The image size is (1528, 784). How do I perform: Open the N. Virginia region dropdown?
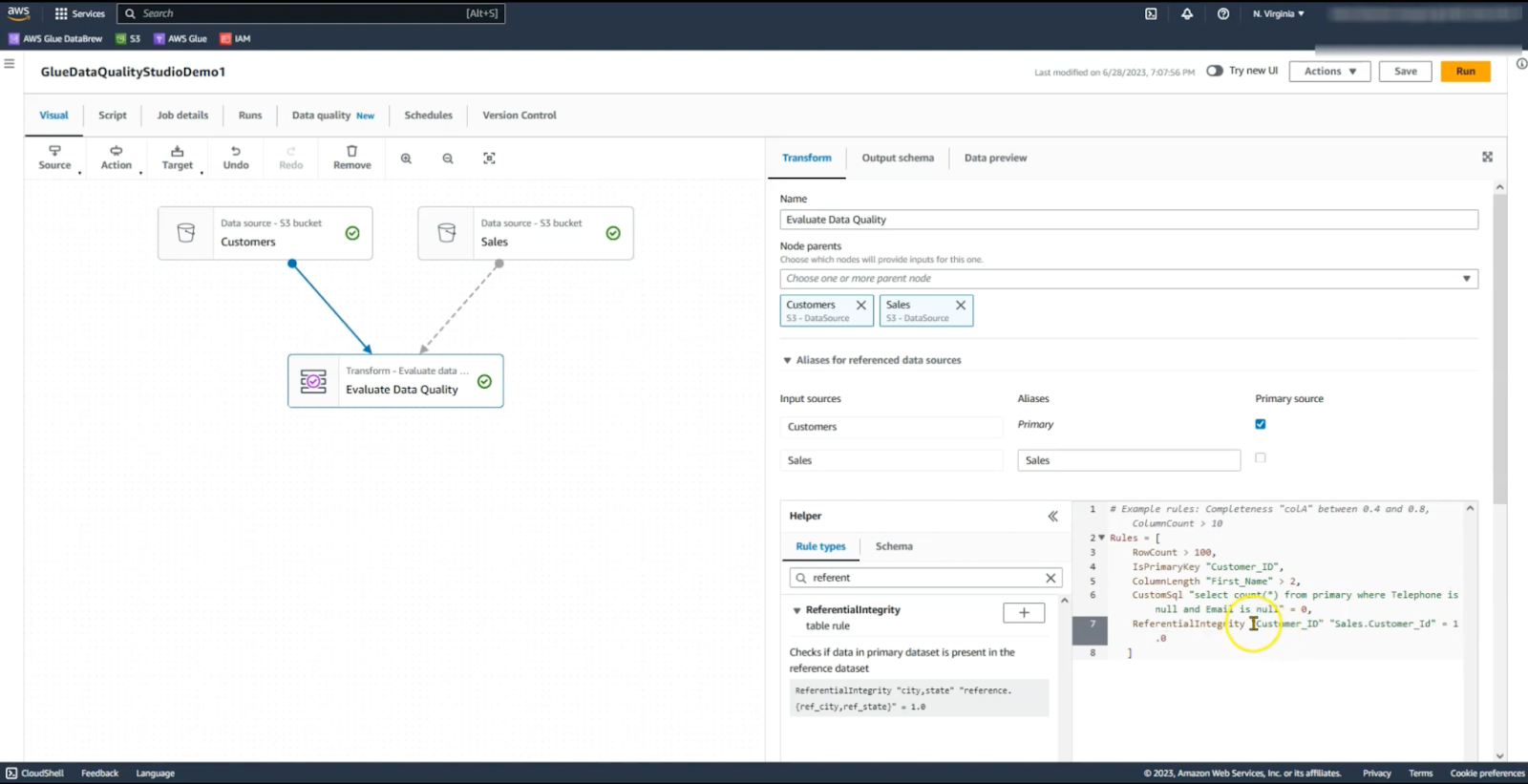(1278, 13)
